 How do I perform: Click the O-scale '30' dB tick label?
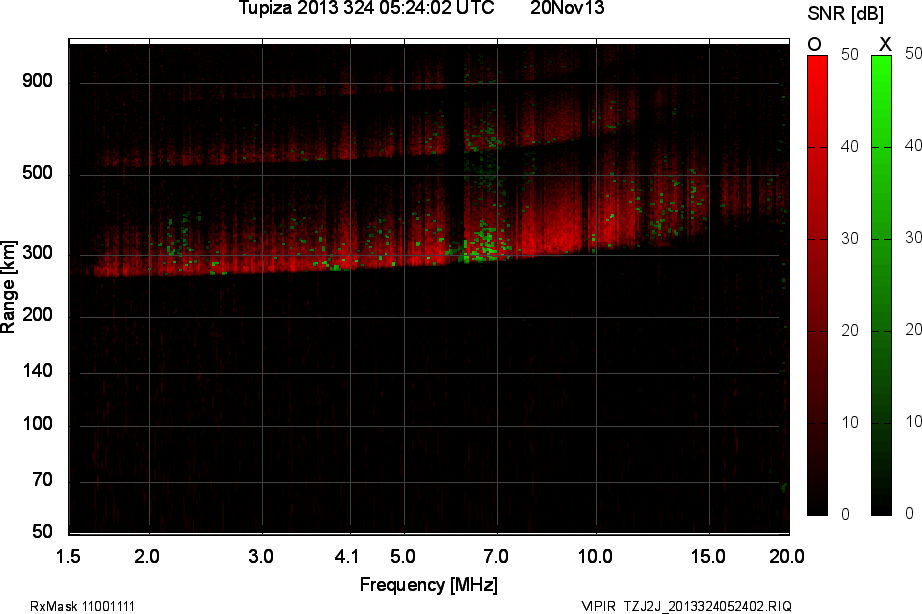849,238
